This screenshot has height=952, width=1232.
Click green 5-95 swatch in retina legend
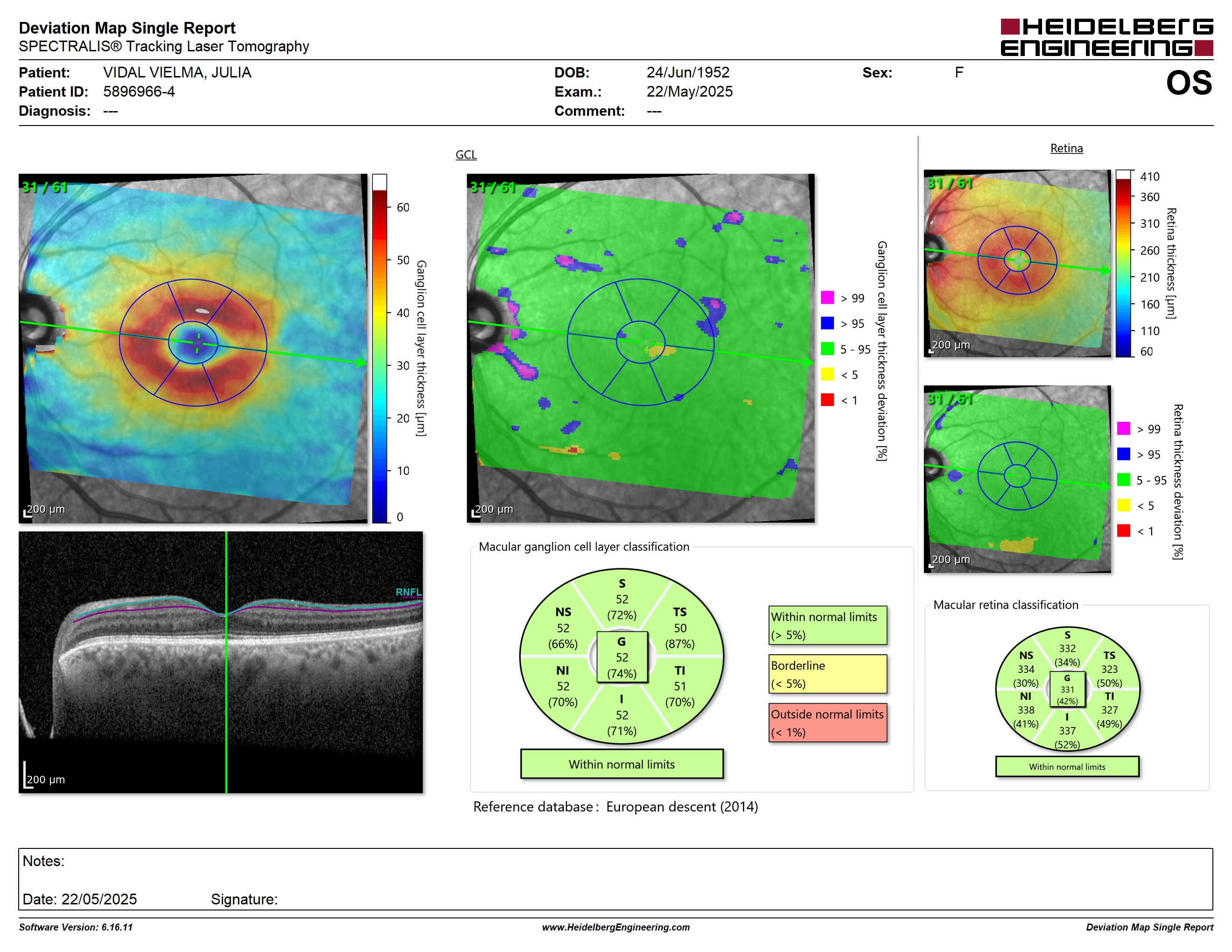click(x=1123, y=480)
